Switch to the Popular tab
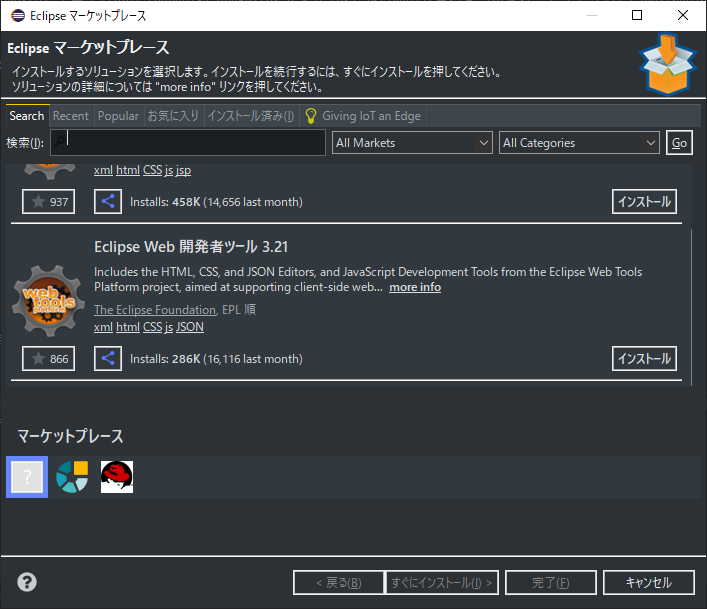Image resolution: width=707 pixels, height=609 pixels. click(x=118, y=116)
